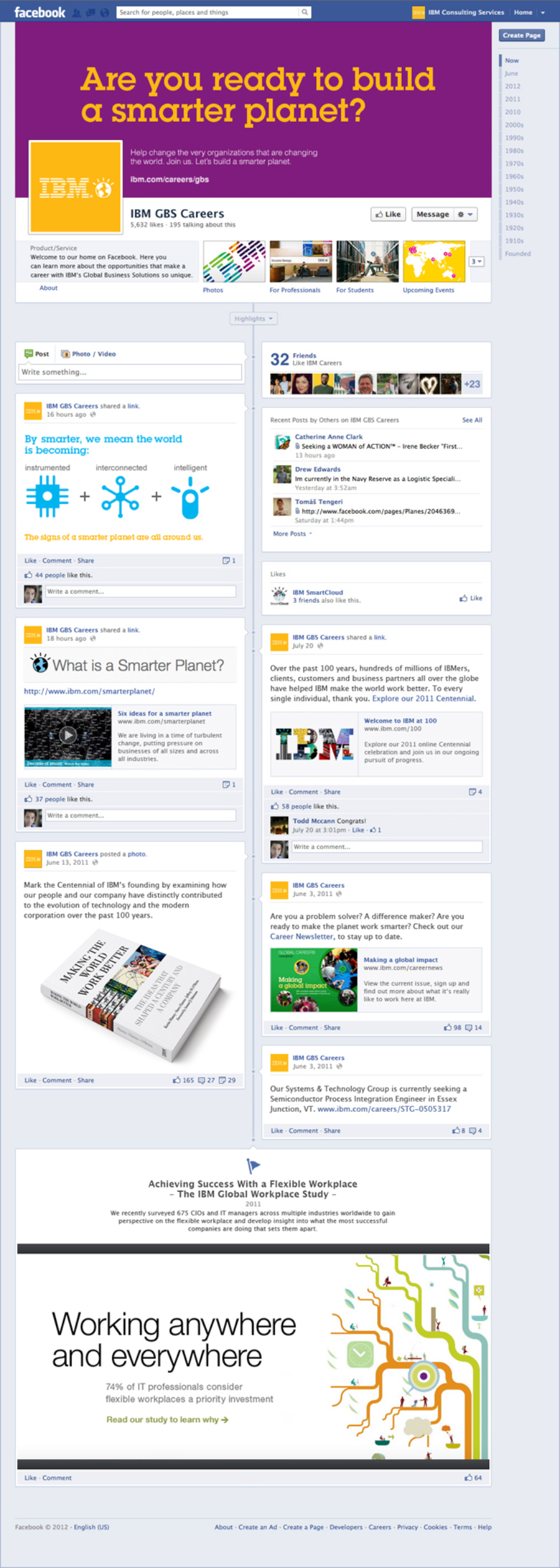Click the Career Newsletter link
Viewport: 560px width, 1568px height.
tap(302, 936)
